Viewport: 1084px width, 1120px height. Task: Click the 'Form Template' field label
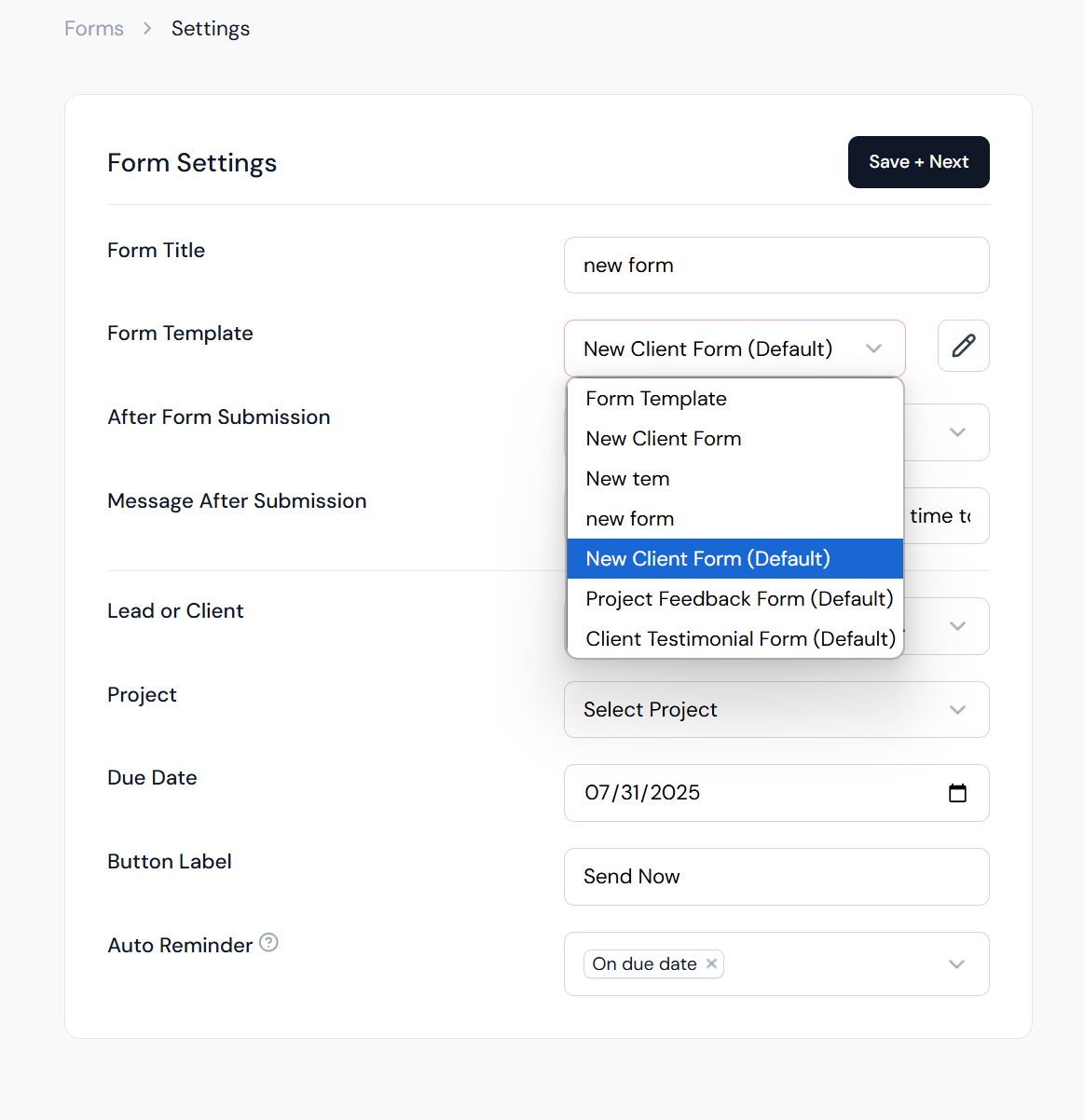click(180, 334)
